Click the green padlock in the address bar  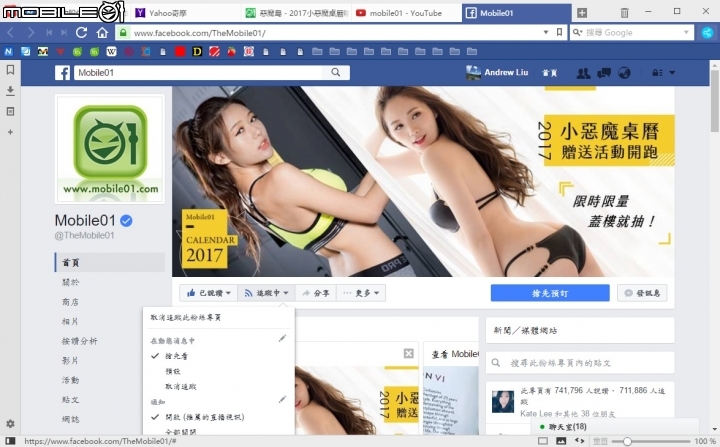point(122,33)
